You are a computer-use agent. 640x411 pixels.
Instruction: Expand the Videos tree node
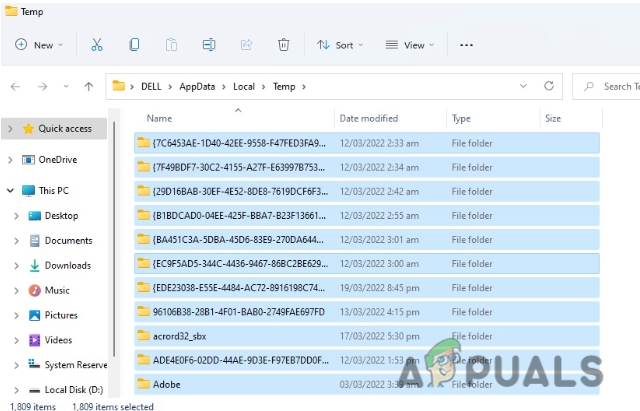tap(16, 340)
